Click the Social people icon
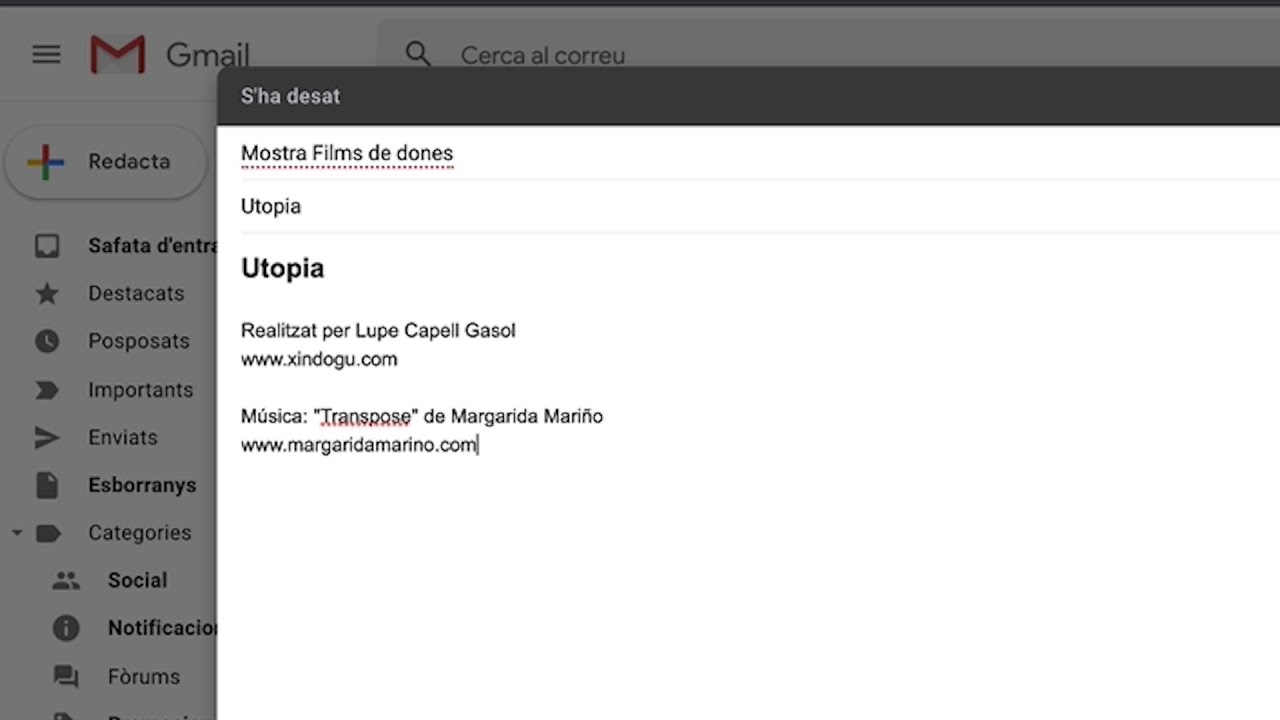 click(66, 580)
